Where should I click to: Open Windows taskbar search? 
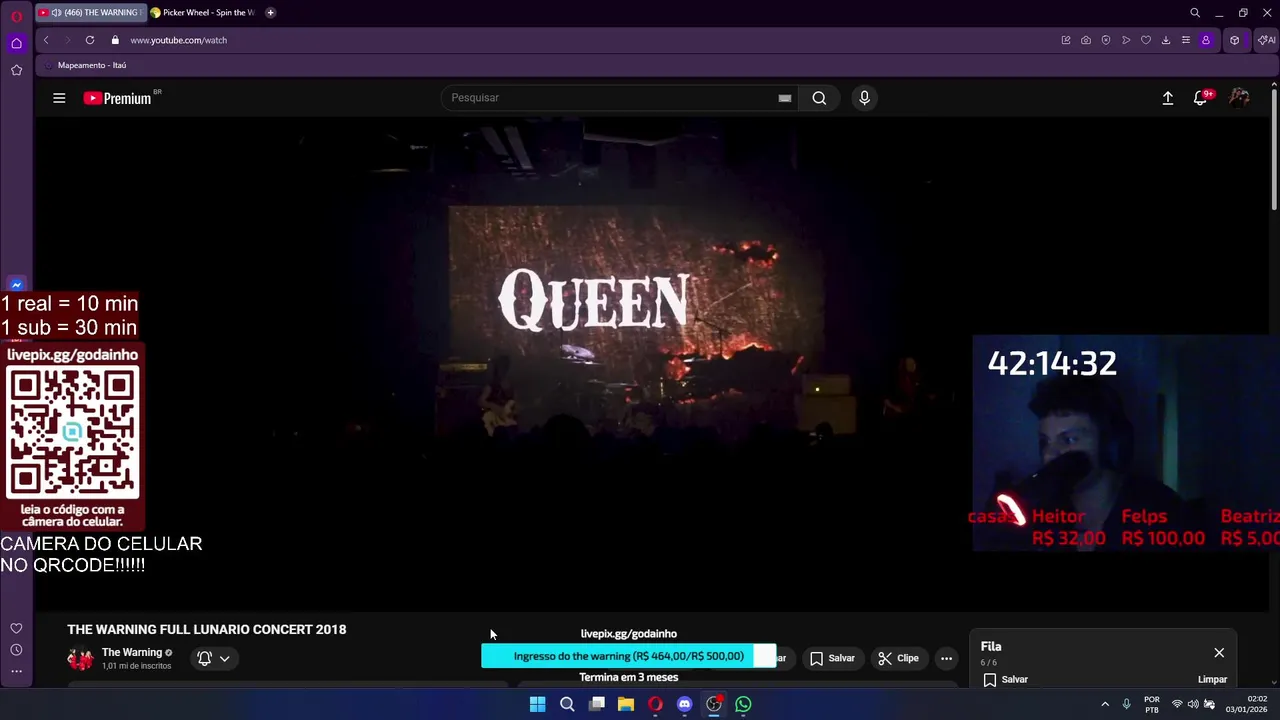(567, 704)
